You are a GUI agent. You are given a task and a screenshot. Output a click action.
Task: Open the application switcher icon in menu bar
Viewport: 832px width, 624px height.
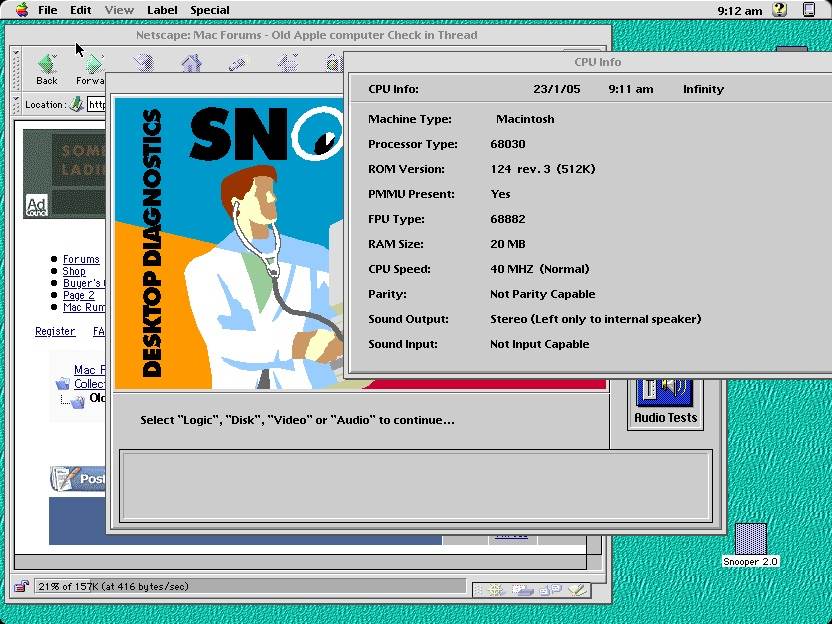pyautogui.click(x=809, y=10)
